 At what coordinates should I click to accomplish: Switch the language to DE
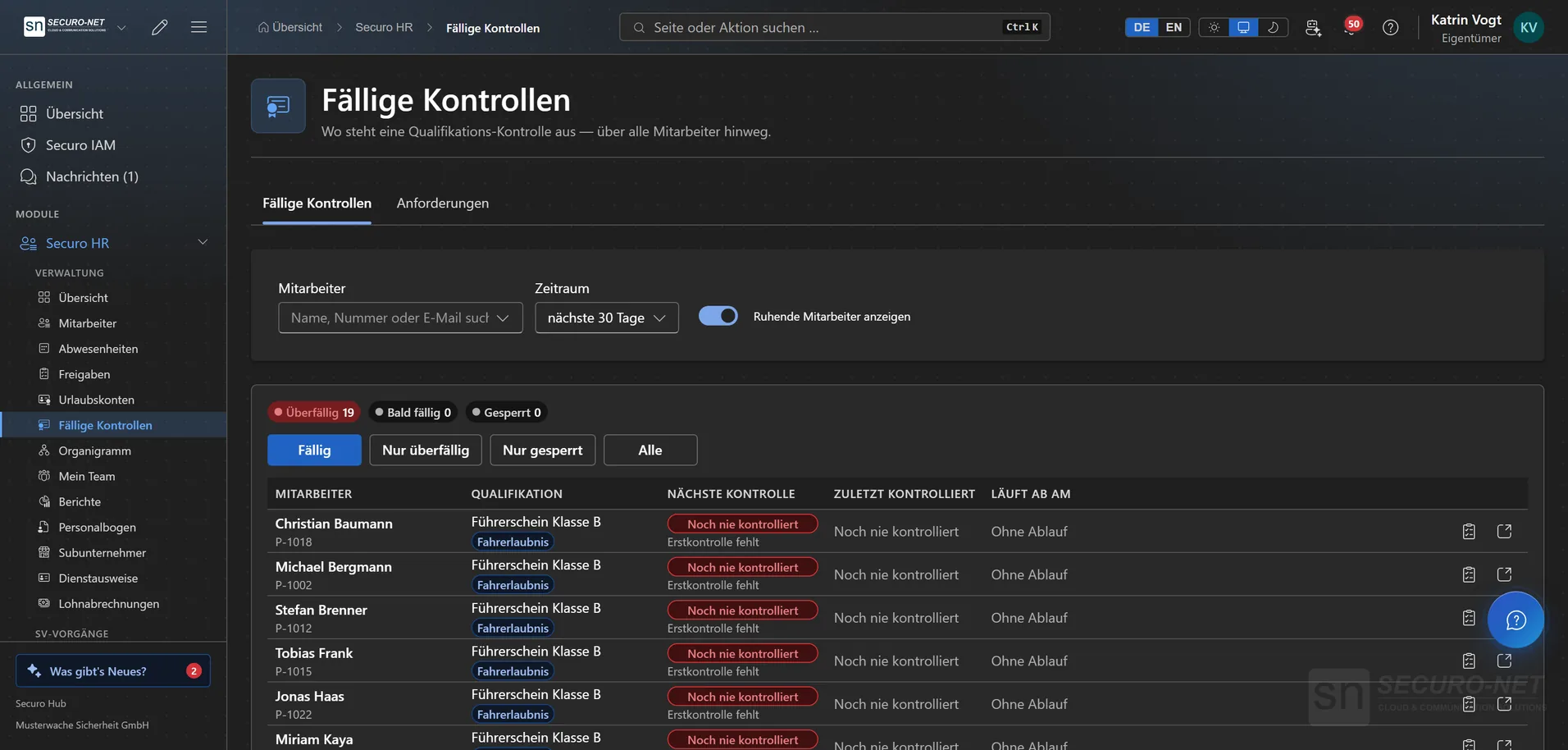point(1142,27)
